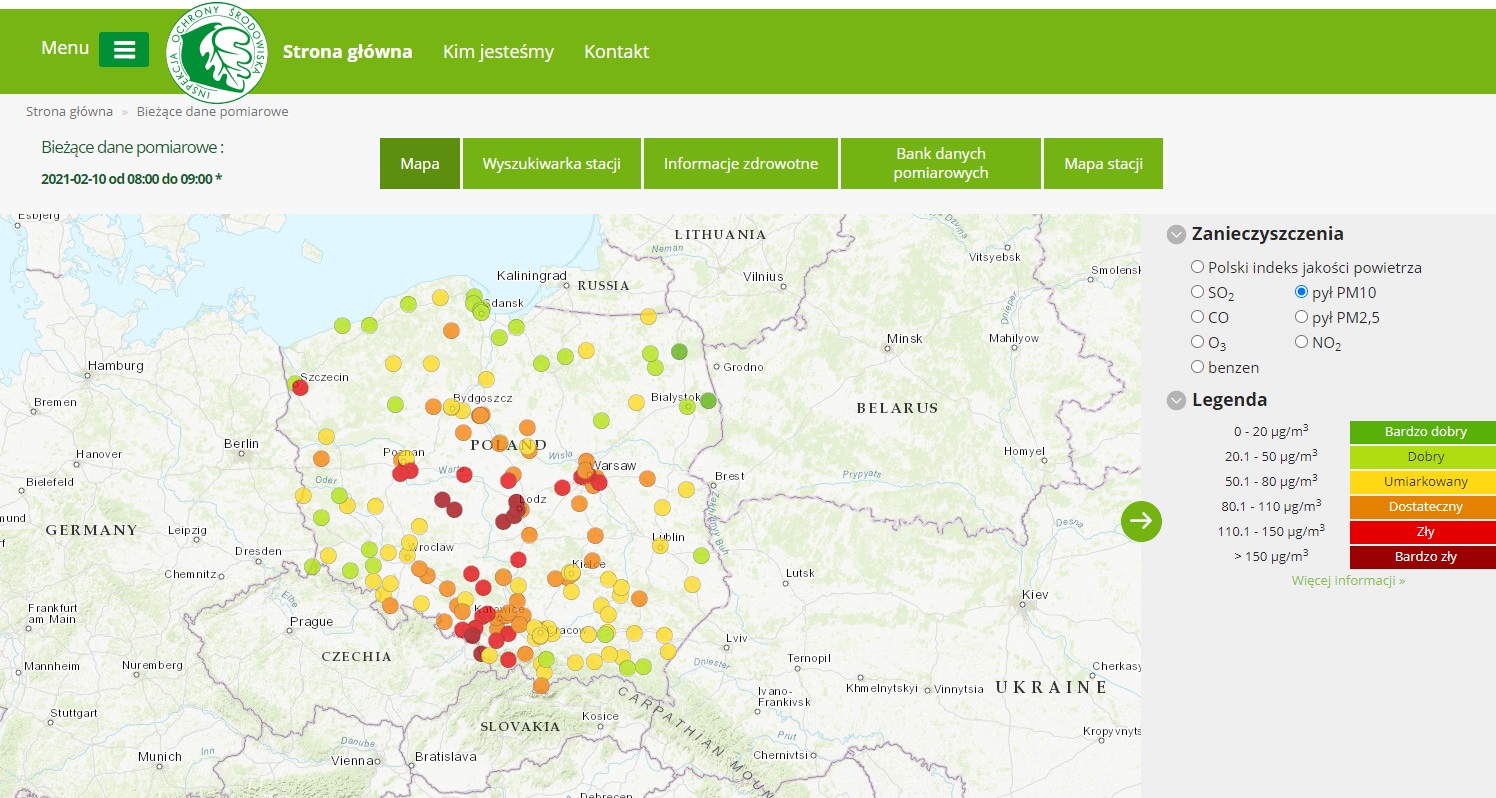This screenshot has width=1496, height=798.
Task: Click the green arrow to collapse side panel
Action: coord(1142,521)
